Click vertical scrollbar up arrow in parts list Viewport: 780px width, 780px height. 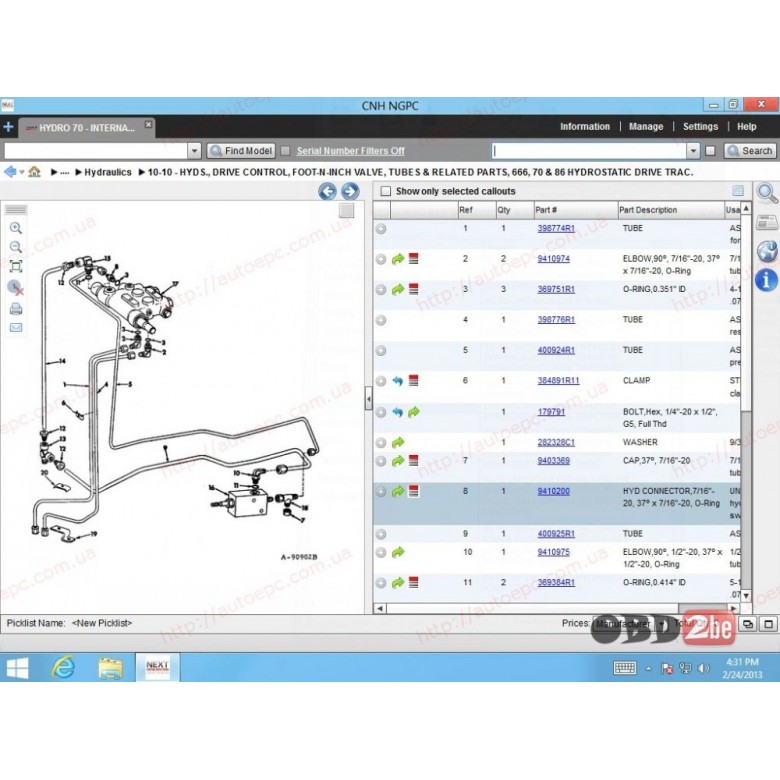(x=746, y=208)
